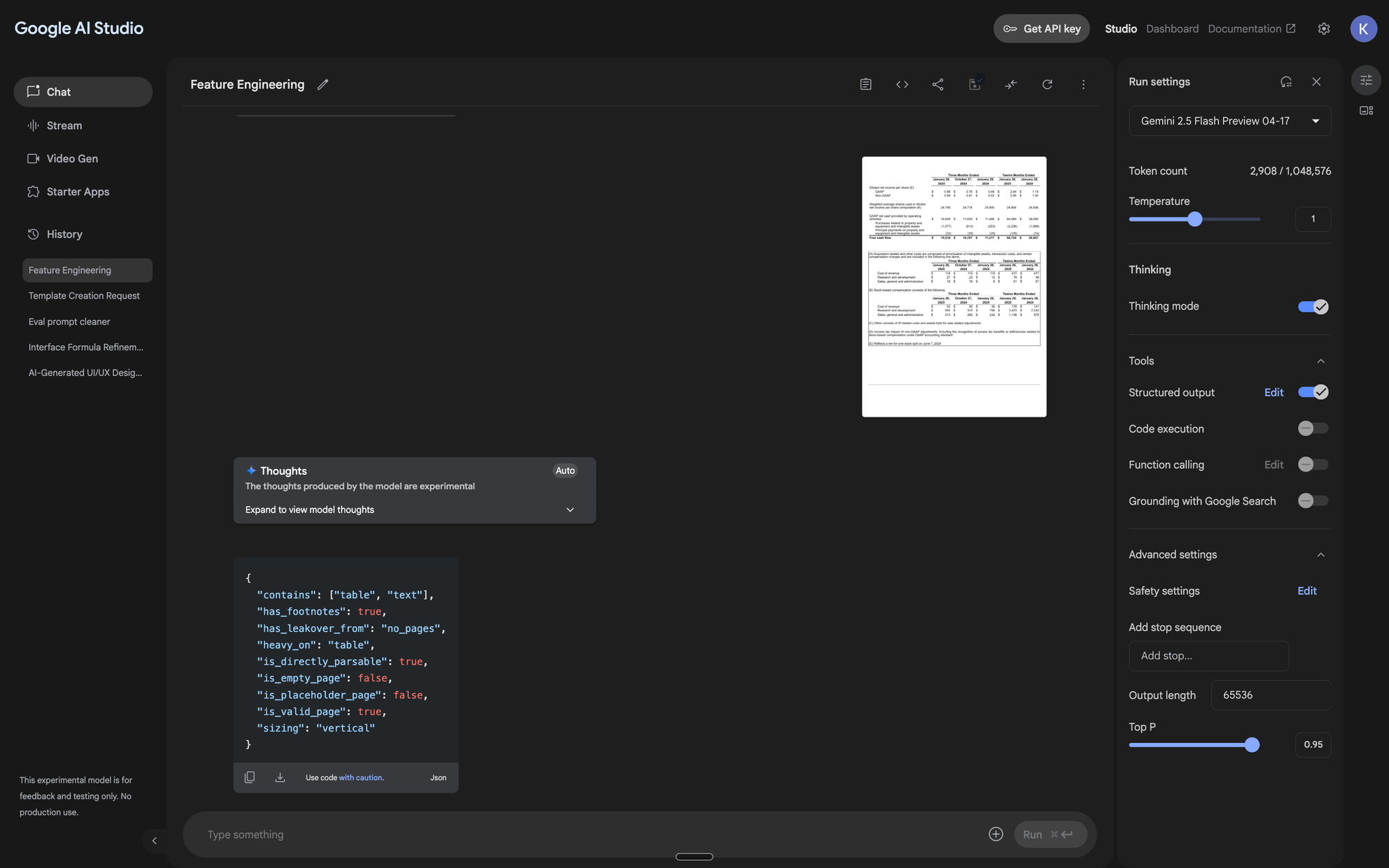1389x868 pixels.
Task: Edit the Safety settings
Action: click(1307, 591)
